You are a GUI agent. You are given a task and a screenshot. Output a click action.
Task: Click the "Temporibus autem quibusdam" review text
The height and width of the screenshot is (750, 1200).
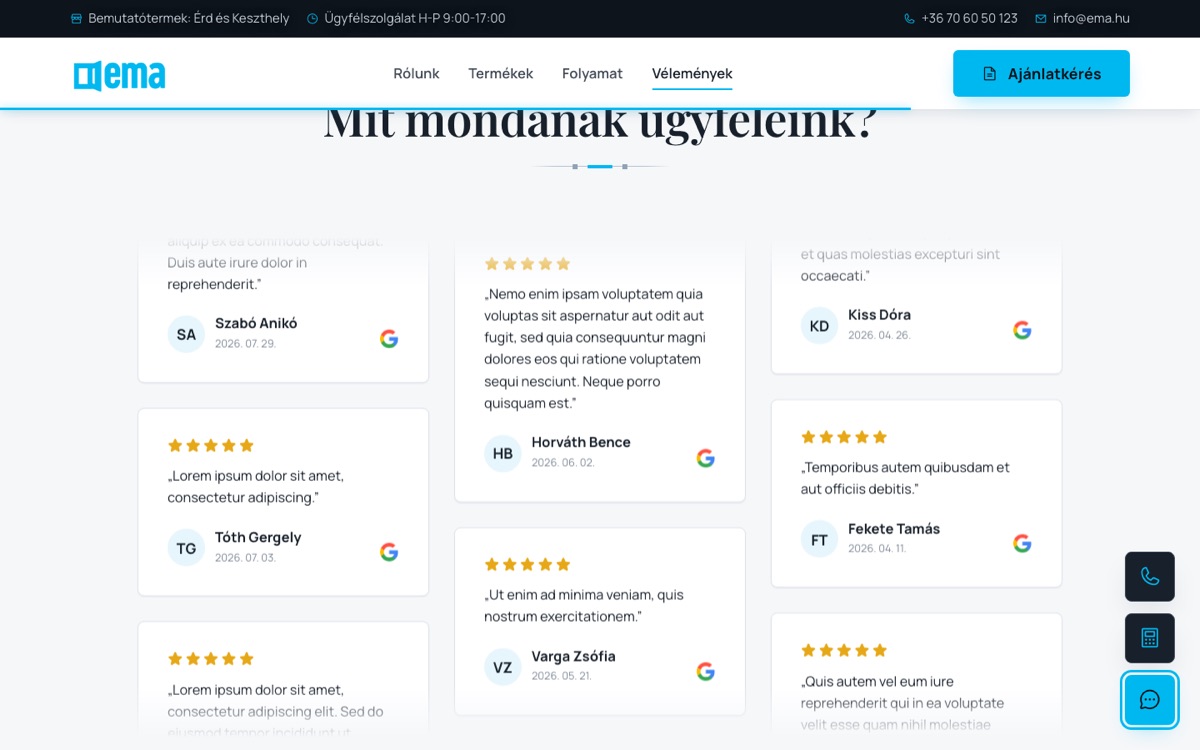[x=905, y=478]
